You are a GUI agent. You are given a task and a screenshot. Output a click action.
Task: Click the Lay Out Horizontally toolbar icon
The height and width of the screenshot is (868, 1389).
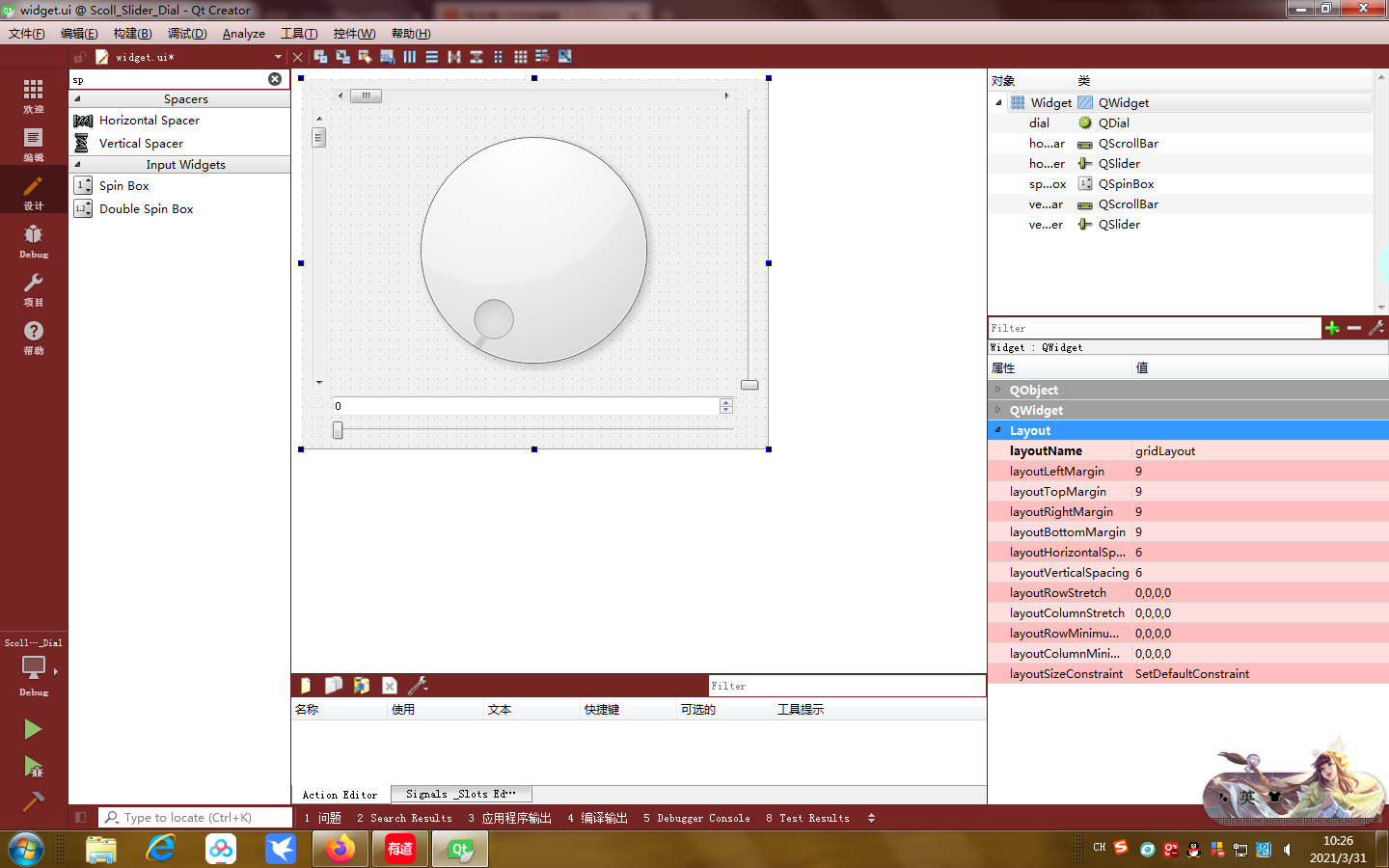[409, 56]
